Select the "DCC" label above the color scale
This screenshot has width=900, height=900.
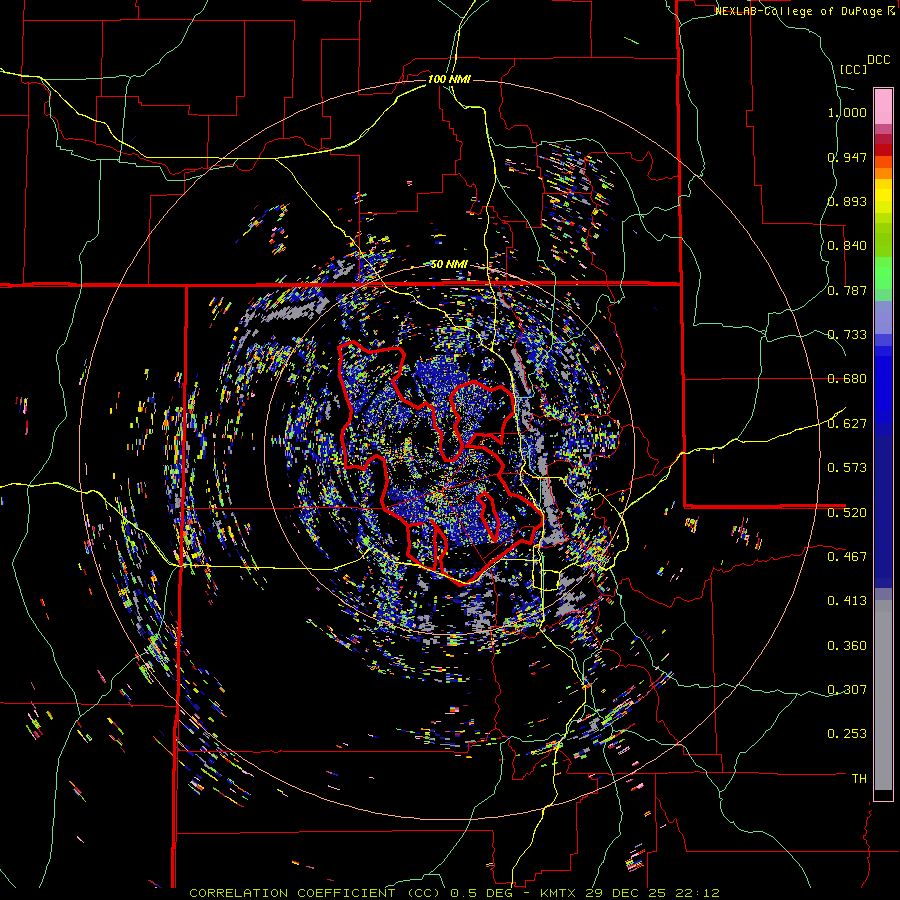point(879,60)
